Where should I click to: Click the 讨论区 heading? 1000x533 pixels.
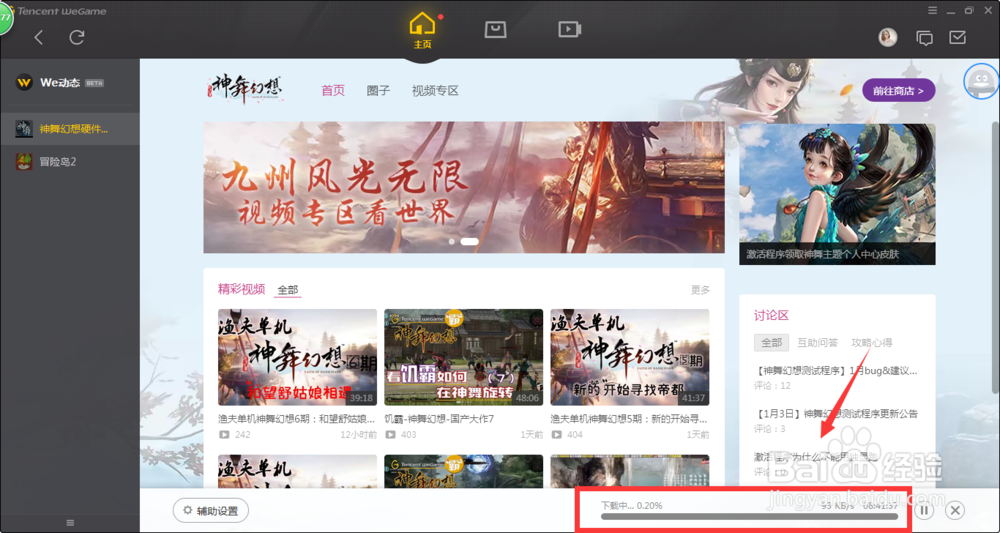[771, 316]
